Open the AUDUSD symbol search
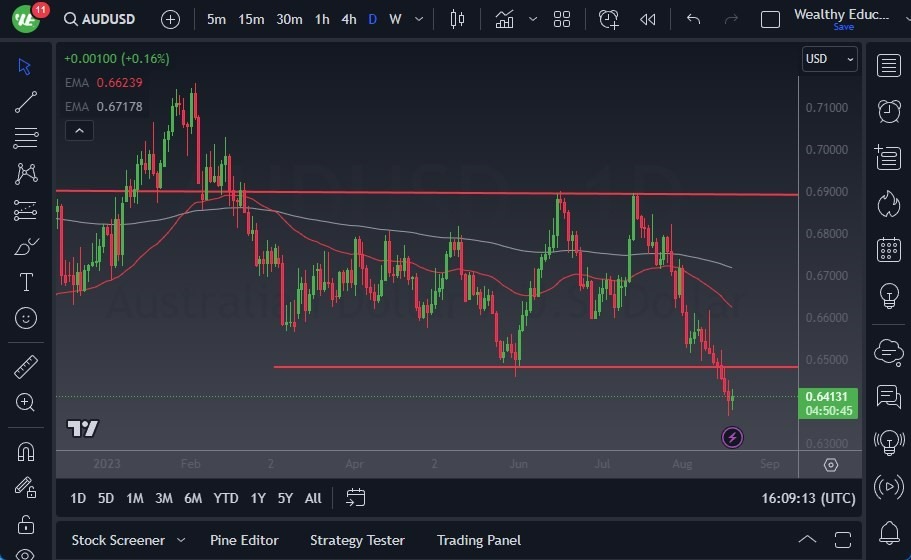The height and width of the screenshot is (560, 911). pos(99,19)
